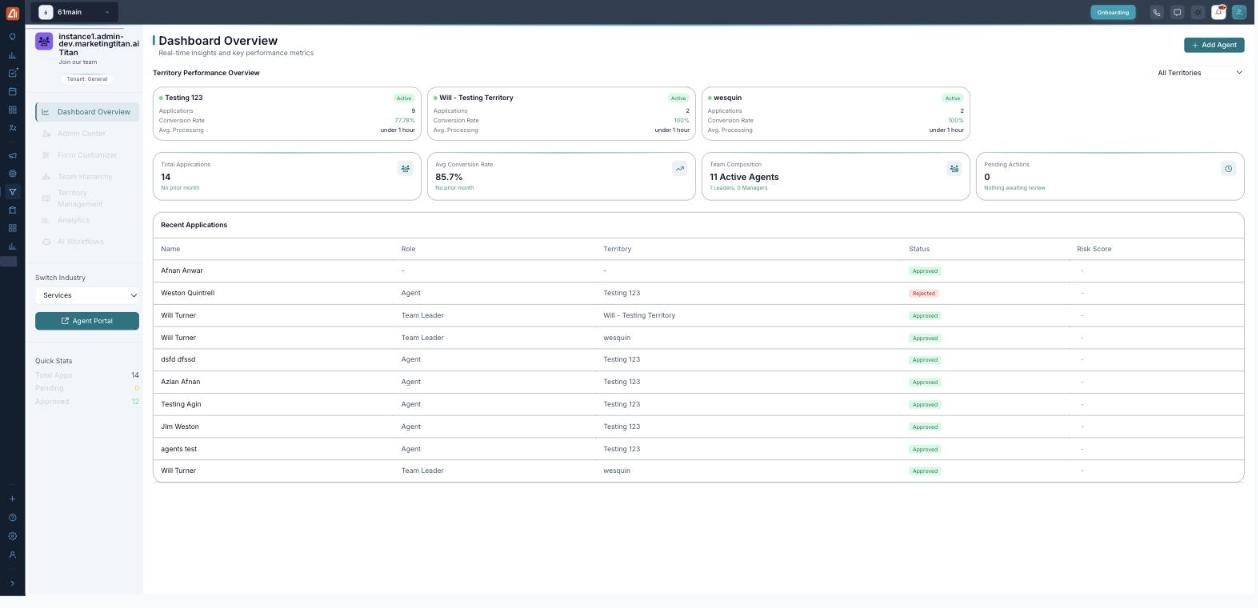The image size is (1258, 608).
Task: Click the Territory column header
Action: [618, 249]
